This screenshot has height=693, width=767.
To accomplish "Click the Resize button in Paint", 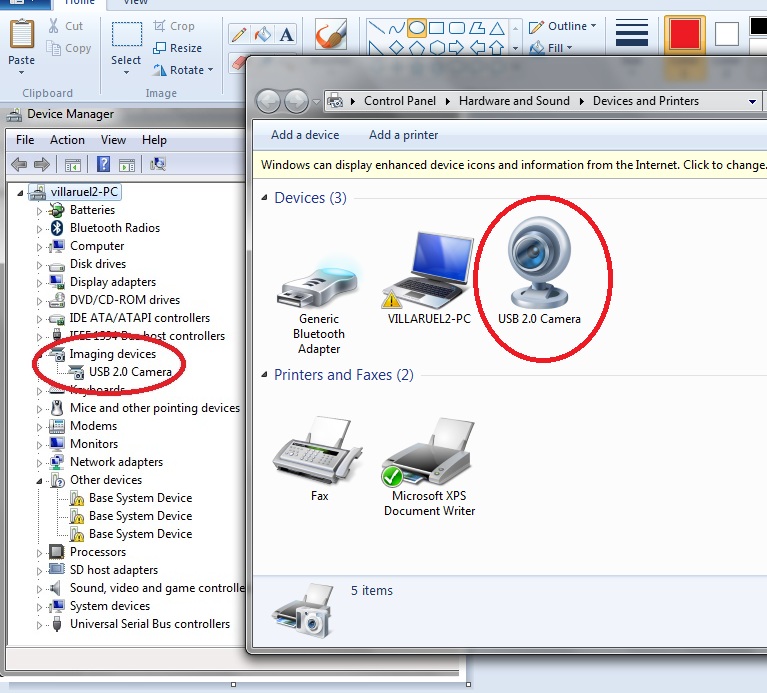I will [177, 48].
